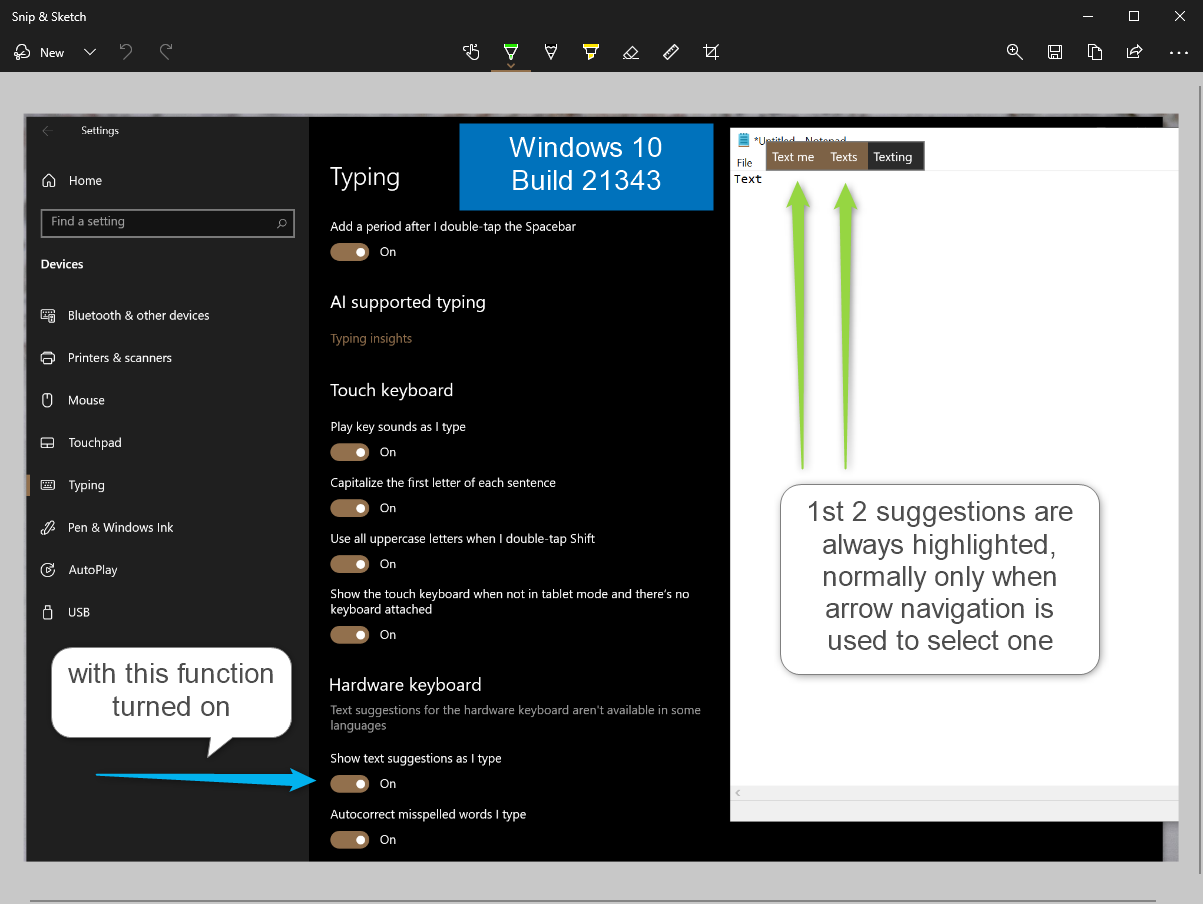Click the Typing insights link
Viewport: 1203px width, 904px height.
pos(371,339)
